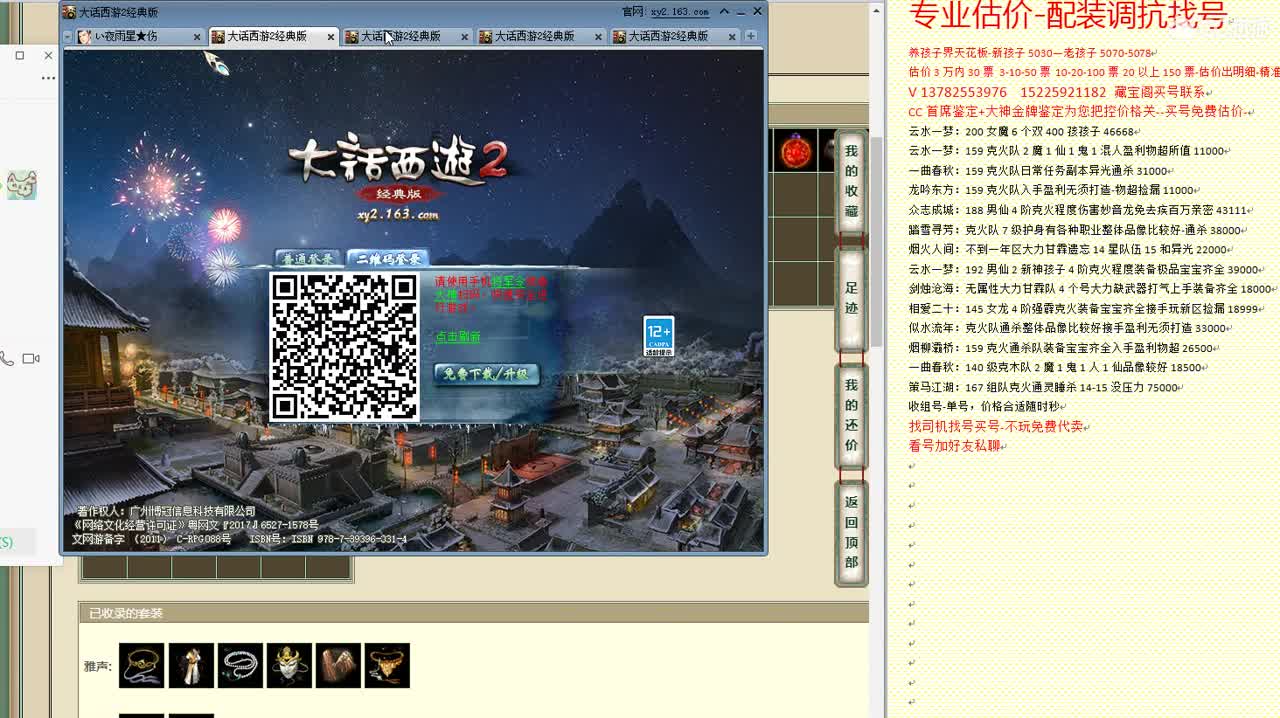1280x718 pixels.
Task: Open the official site link xy2.163.com
Action: pos(679,12)
